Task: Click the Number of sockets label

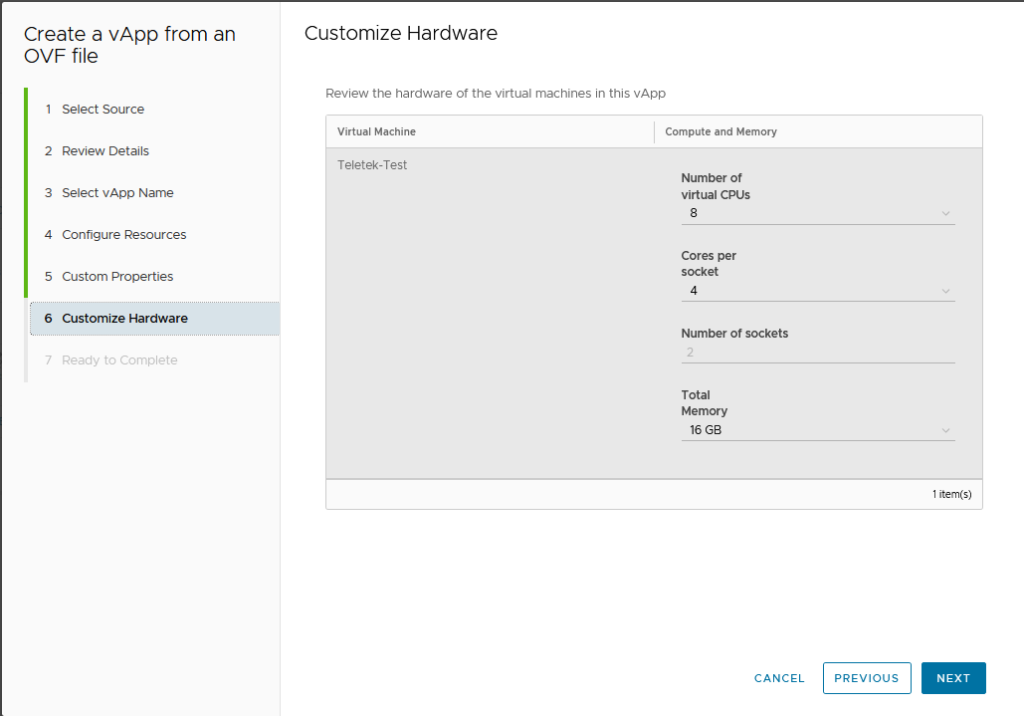Action: (x=735, y=333)
